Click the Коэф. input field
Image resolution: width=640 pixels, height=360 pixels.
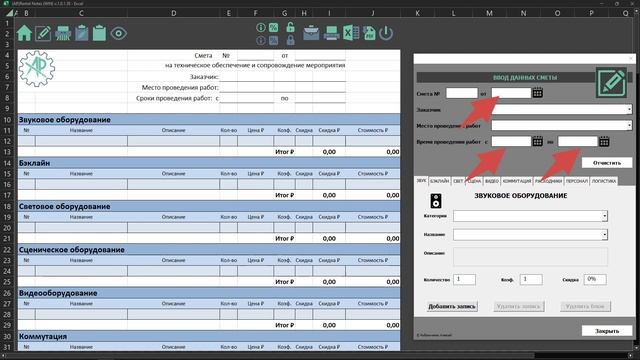point(531,279)
